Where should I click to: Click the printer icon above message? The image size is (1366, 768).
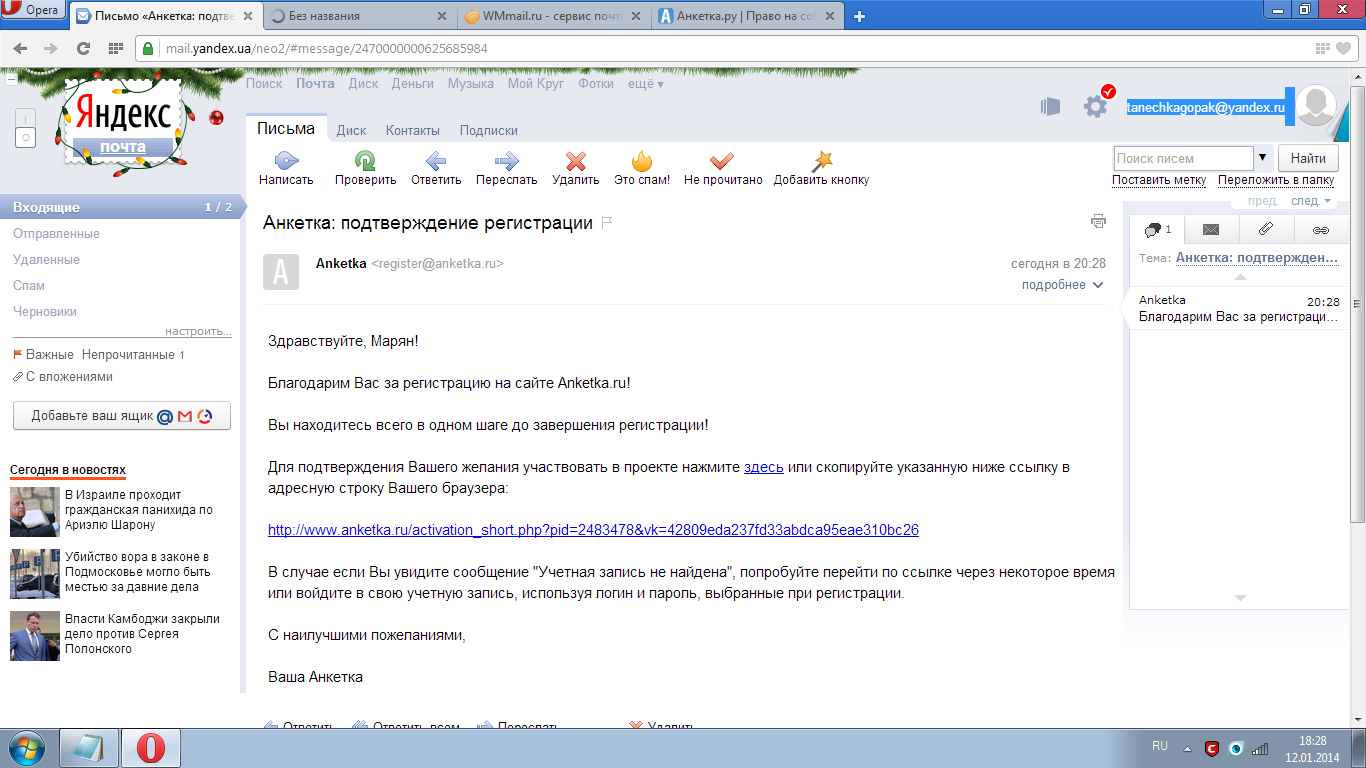1099,221
